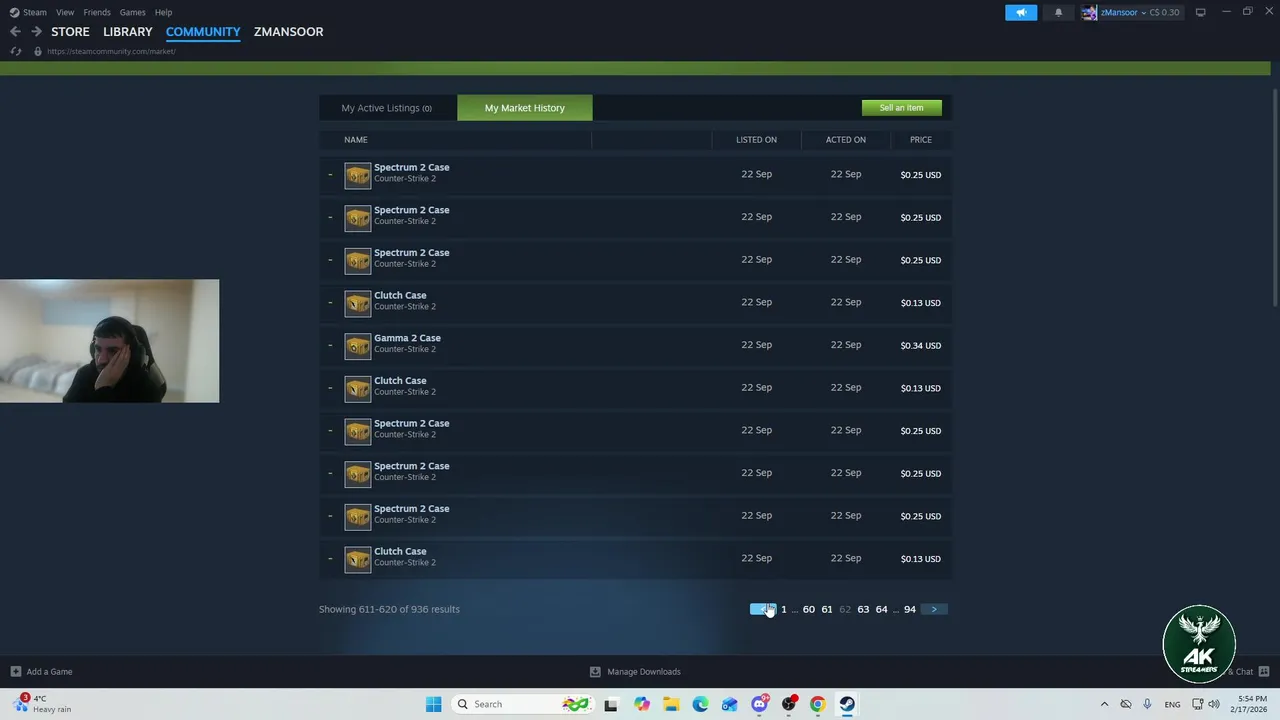
Task: Open Copilot from the taskbar
Action: (x=641, y=704)
